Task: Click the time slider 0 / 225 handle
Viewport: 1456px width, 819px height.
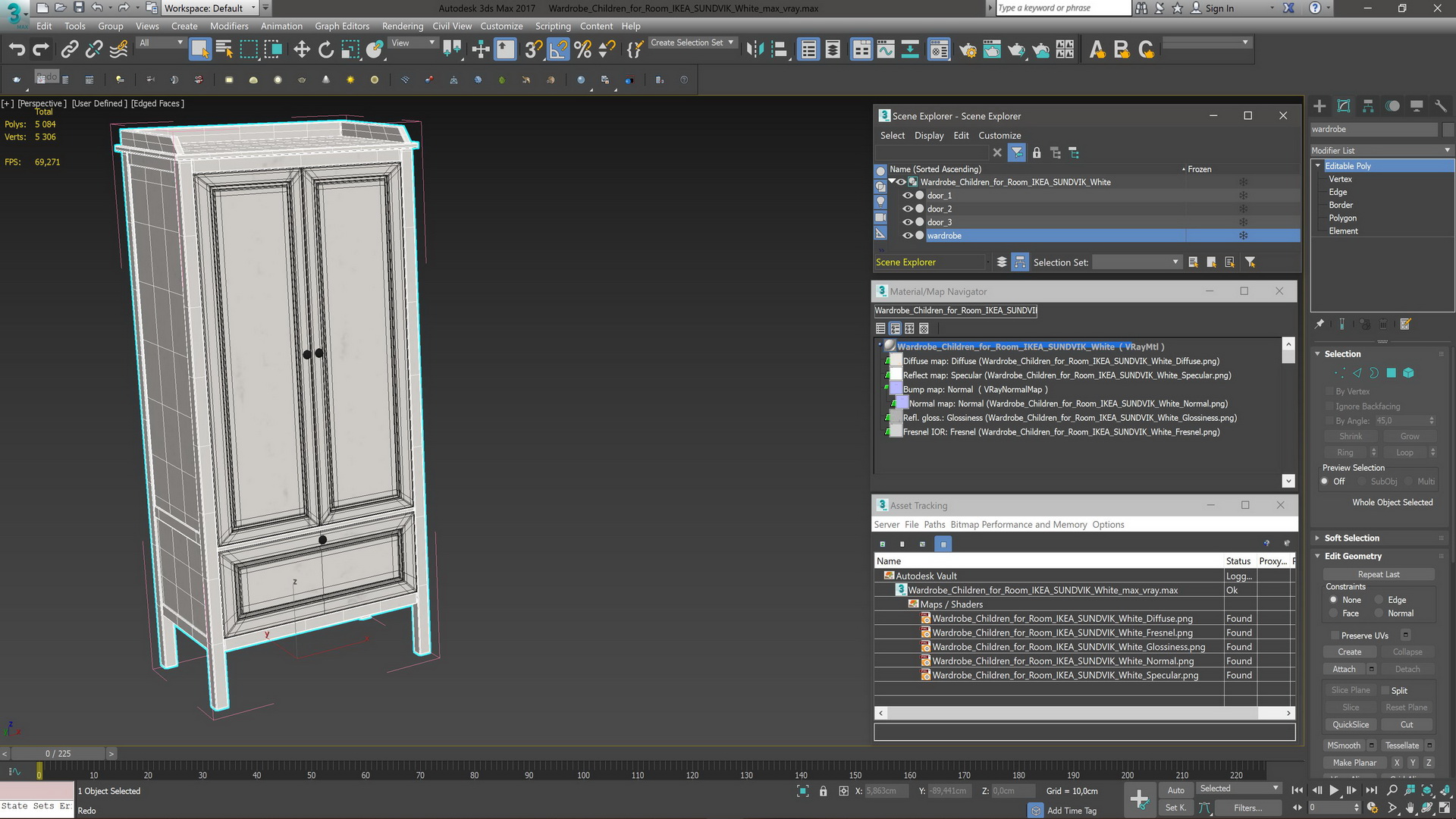Action: pos(58,754)
